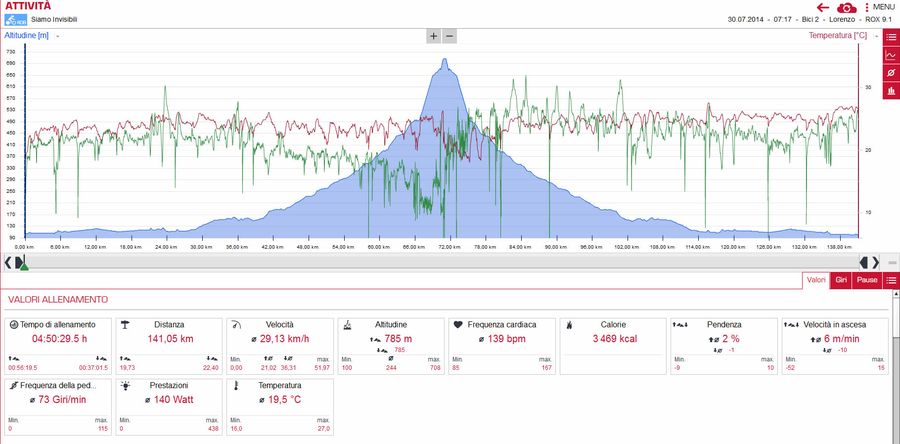The image size is (900, 444).
Task: Click the clock icon on Tempo di allenamento
Action: (x=14, y=325)
